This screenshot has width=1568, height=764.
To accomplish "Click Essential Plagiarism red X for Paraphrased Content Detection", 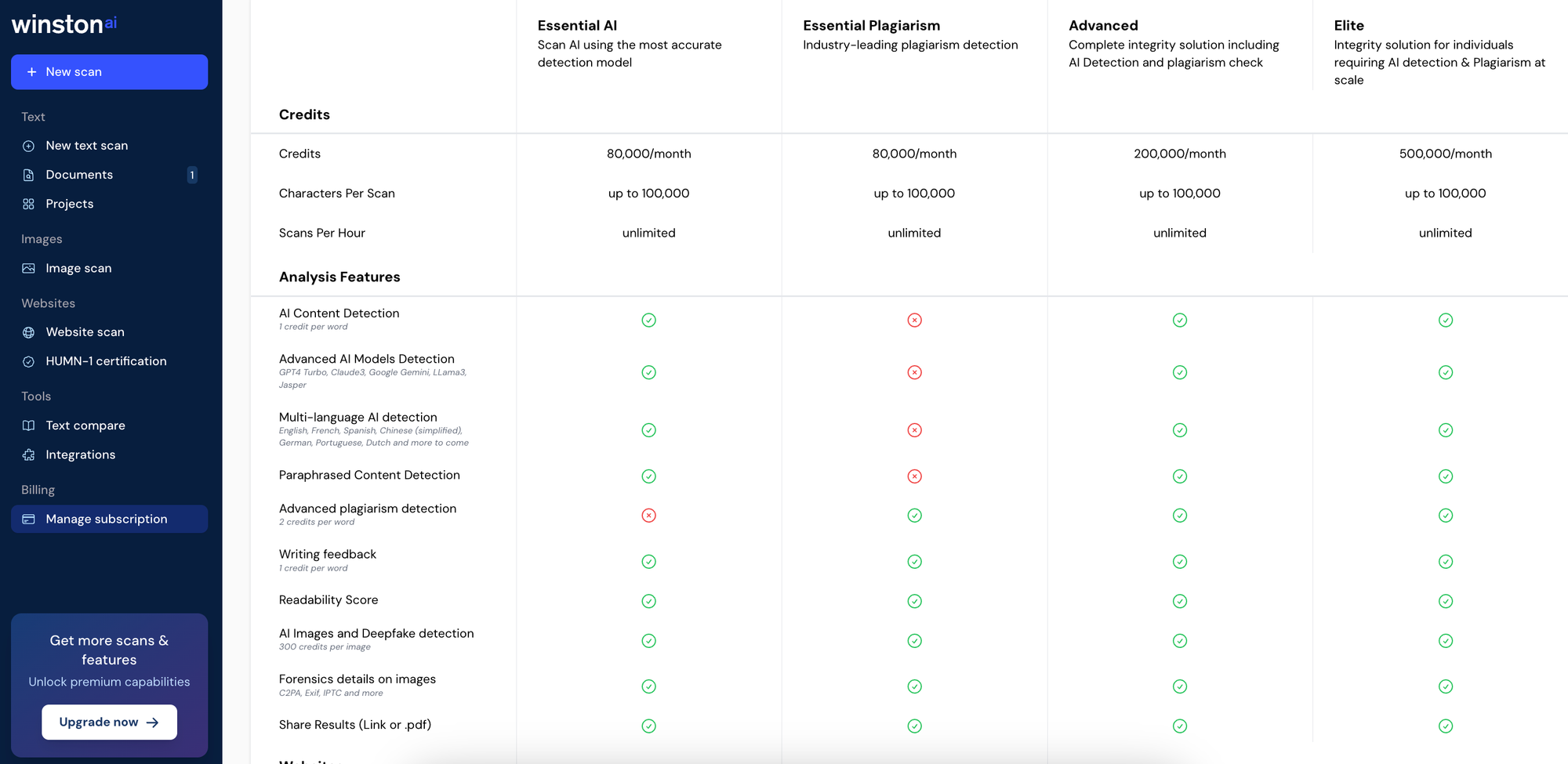I will 914,476.
